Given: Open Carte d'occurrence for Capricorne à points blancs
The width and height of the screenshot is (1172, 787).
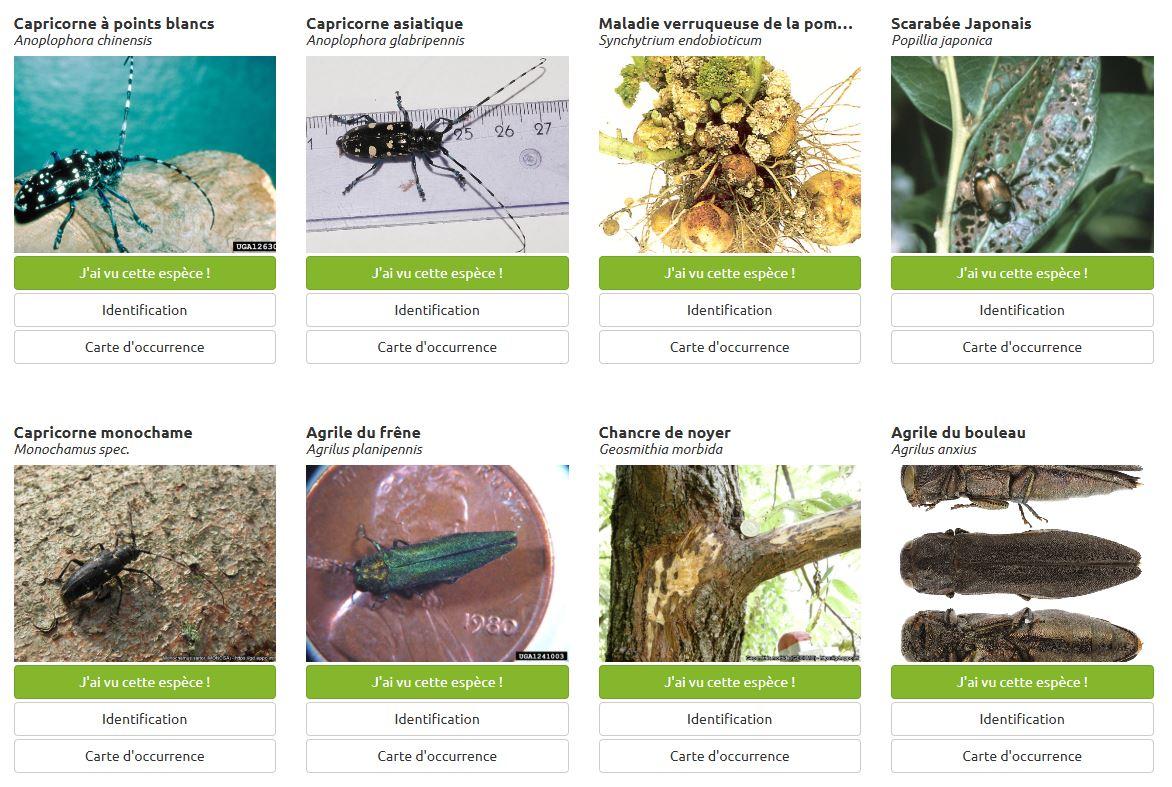Looking at the screenshot, I should pyautogui.click(x=144, y=347).
